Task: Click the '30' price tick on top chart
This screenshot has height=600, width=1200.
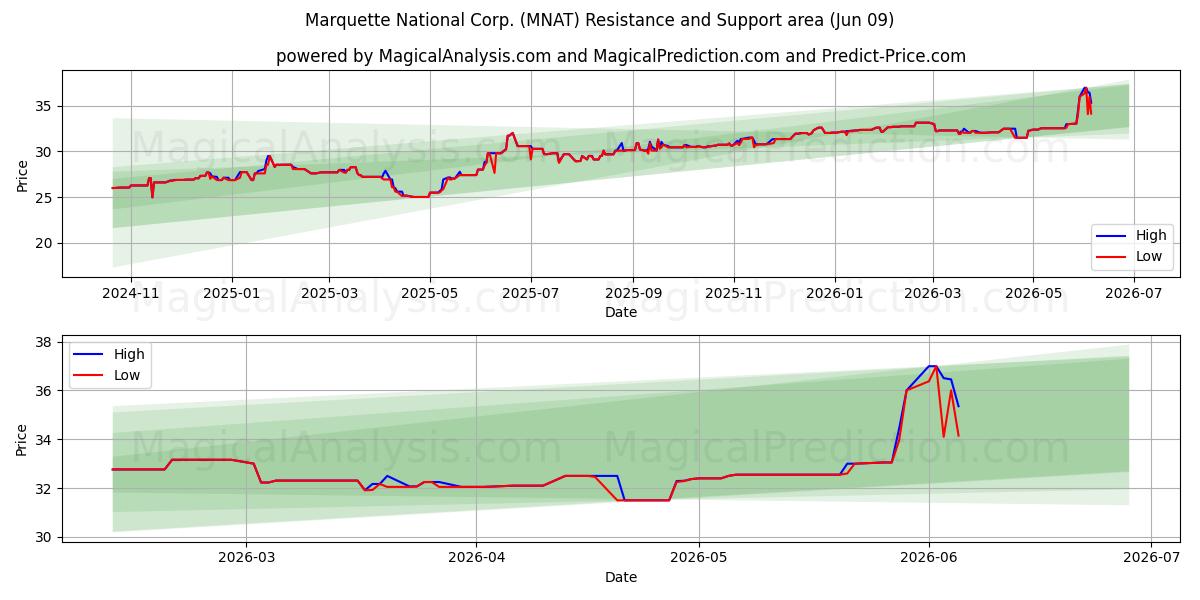Action: (46, 152)
